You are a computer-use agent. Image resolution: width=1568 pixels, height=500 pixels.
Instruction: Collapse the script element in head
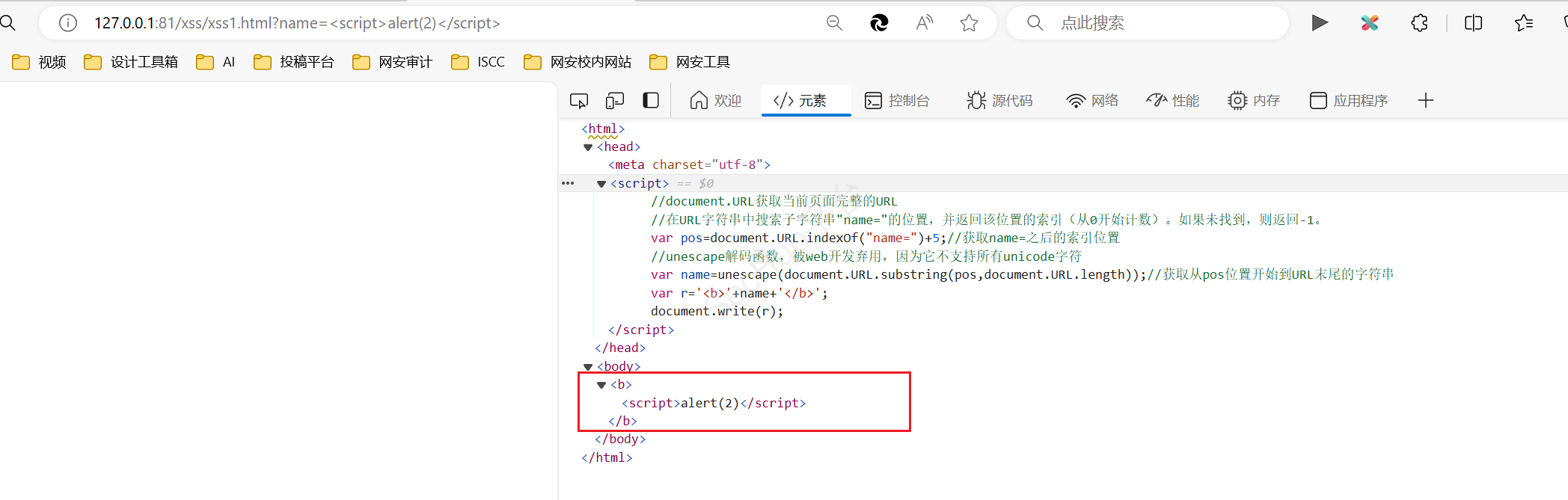[x=601, y=184]
